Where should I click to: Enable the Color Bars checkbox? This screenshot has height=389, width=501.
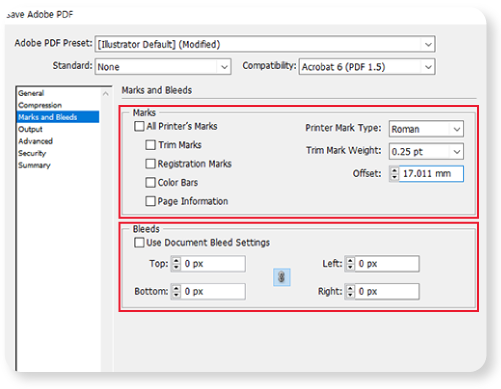[x=150, y=182]
